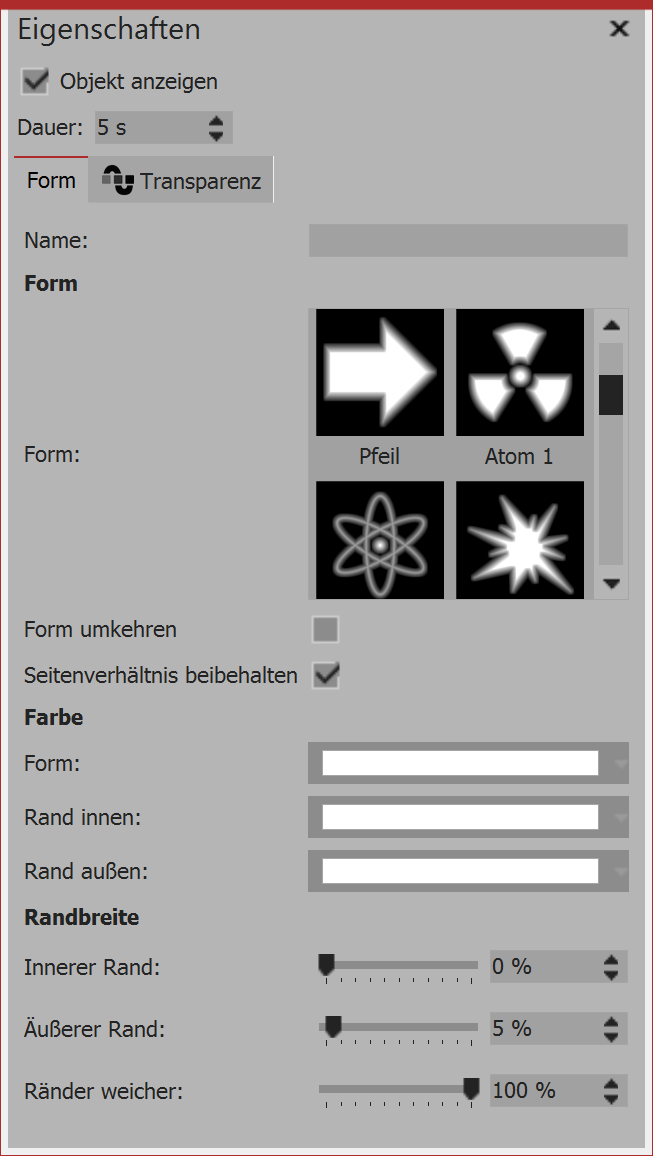Select the Pfeil arrow shape
This screenshot has width=653, height=1156.
coord(379,372)
